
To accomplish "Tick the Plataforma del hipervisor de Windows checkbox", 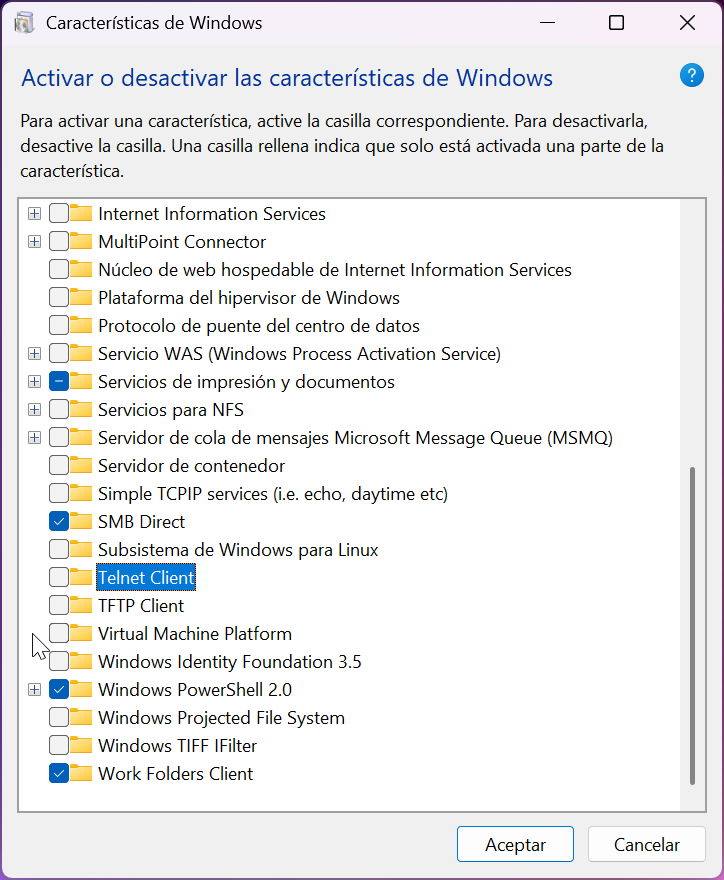I will [59, 298].
